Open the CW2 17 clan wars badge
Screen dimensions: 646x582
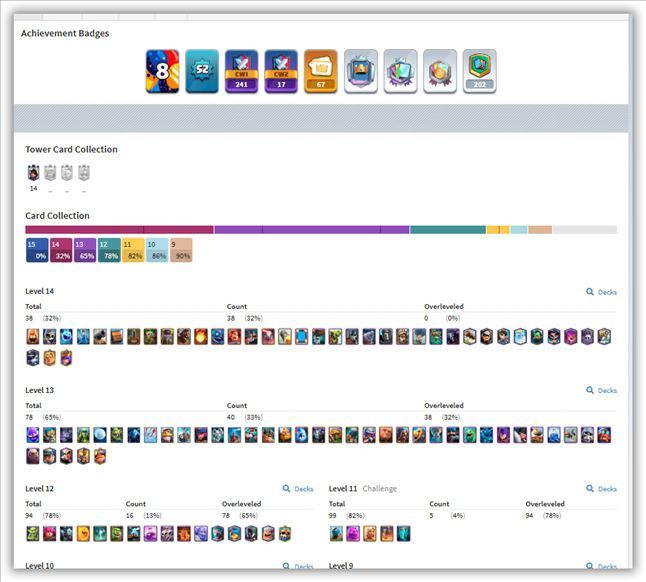tap(281, 71)
